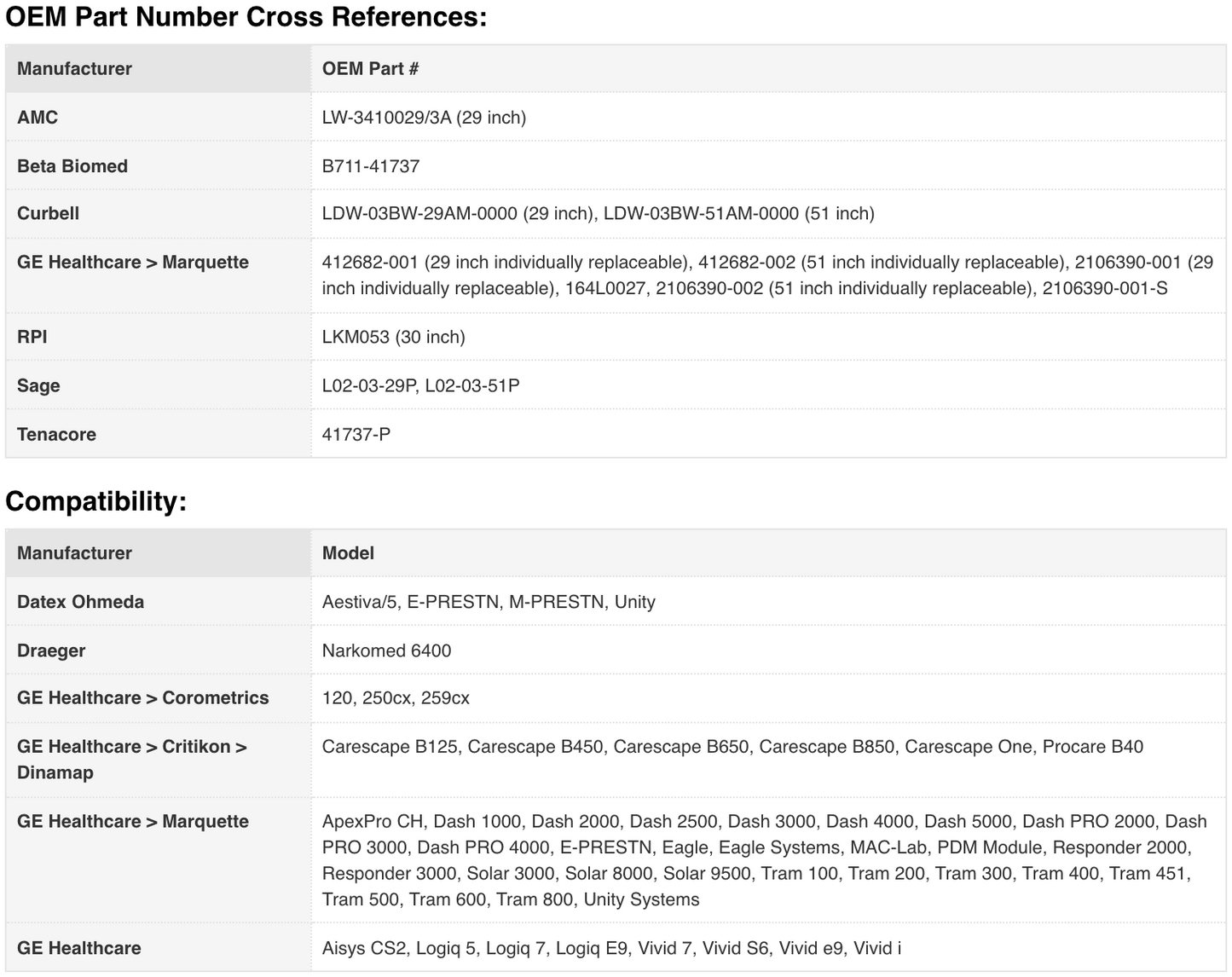Click the Manufacturer header in Compatibility table
Screen dimensions: 1232x977
click(x=159, y=553)
